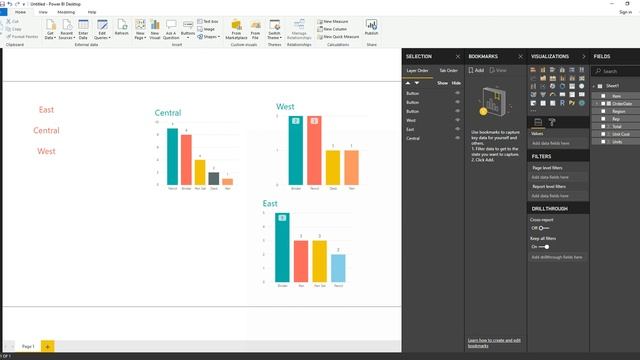Create a New Measure

click(333, 21)
